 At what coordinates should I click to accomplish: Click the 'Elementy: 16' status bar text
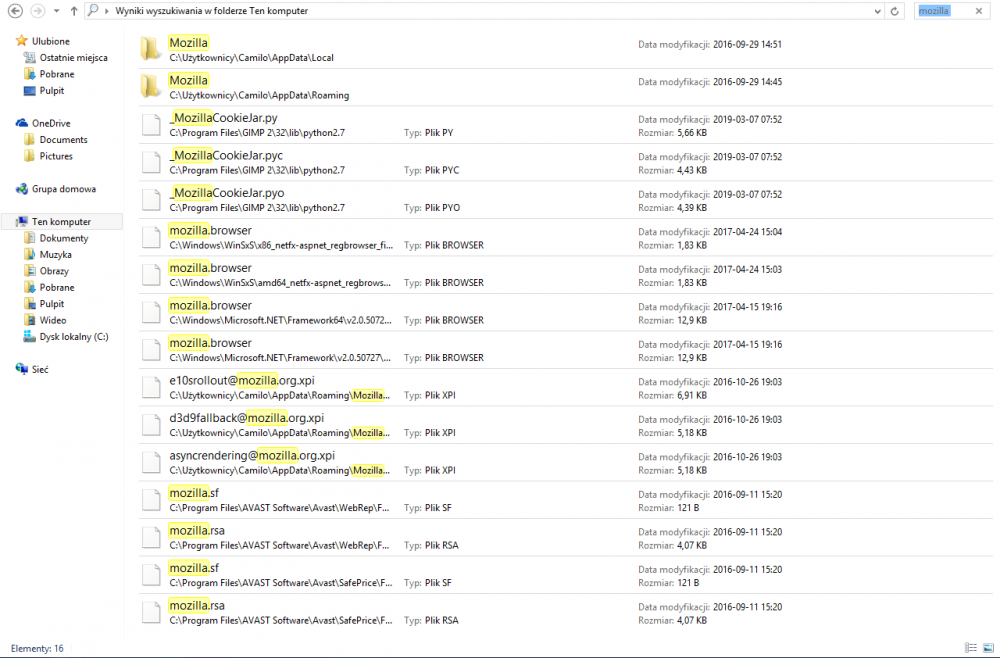coord(37,648)
